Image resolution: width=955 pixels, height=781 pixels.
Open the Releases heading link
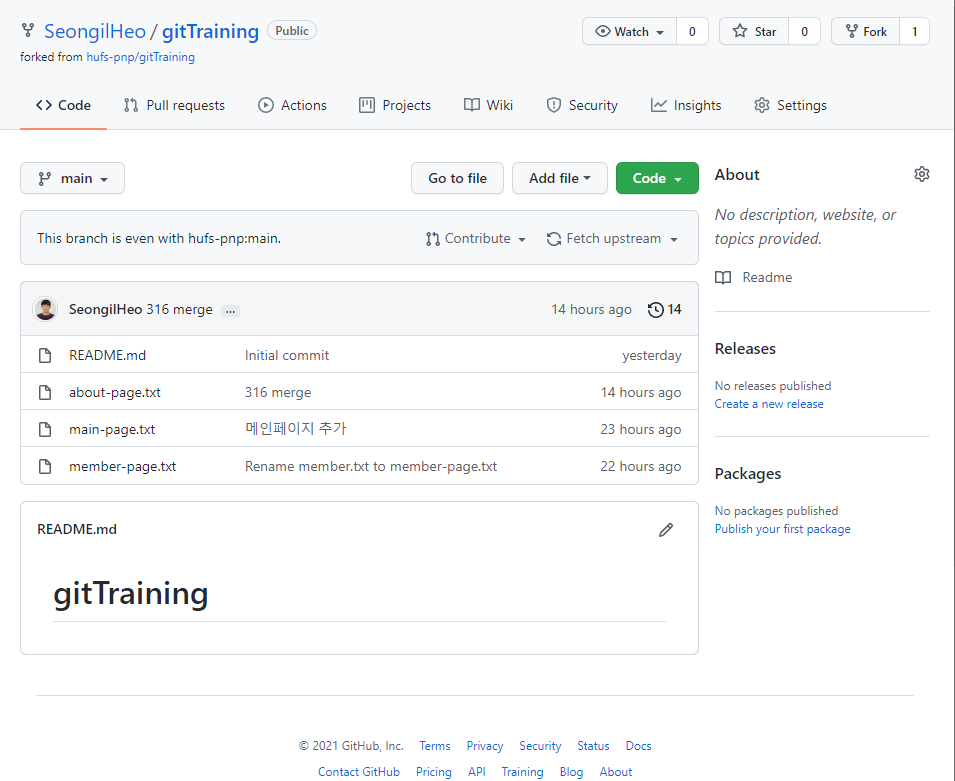[745, 349]
